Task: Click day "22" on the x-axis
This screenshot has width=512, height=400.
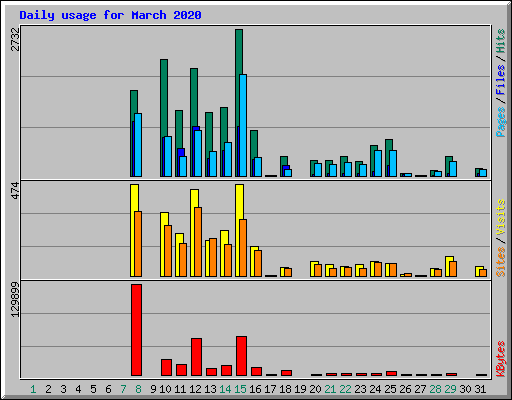Action: (x=345, y=389)
